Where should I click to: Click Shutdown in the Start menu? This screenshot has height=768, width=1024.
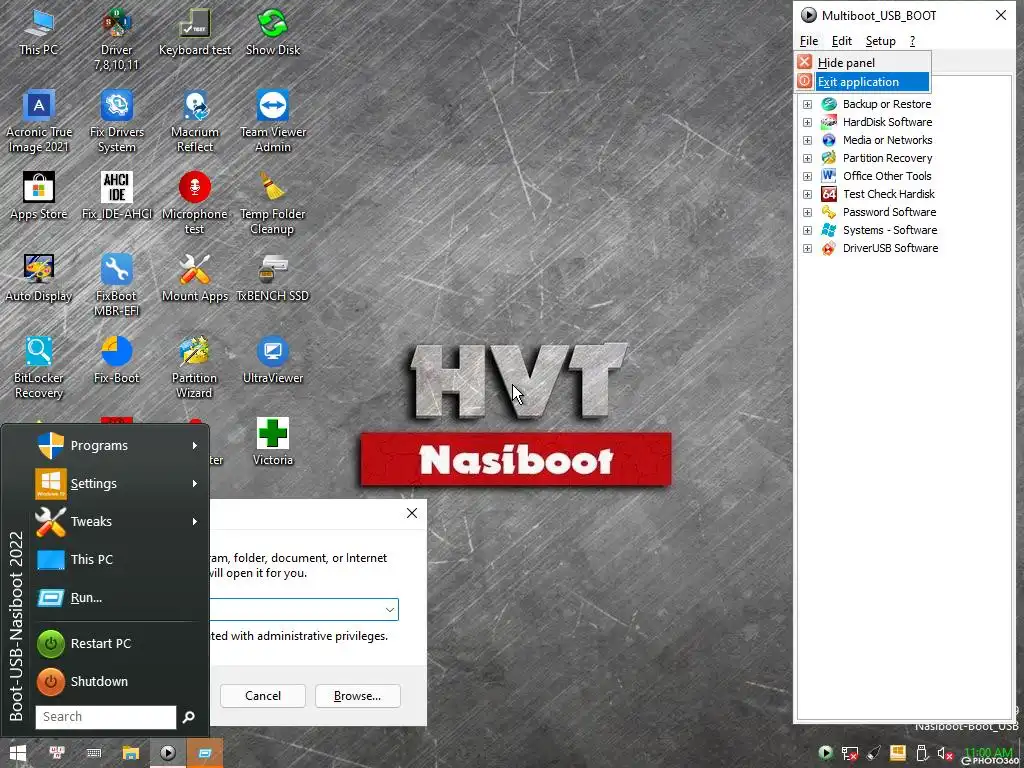tap(118, 681)
